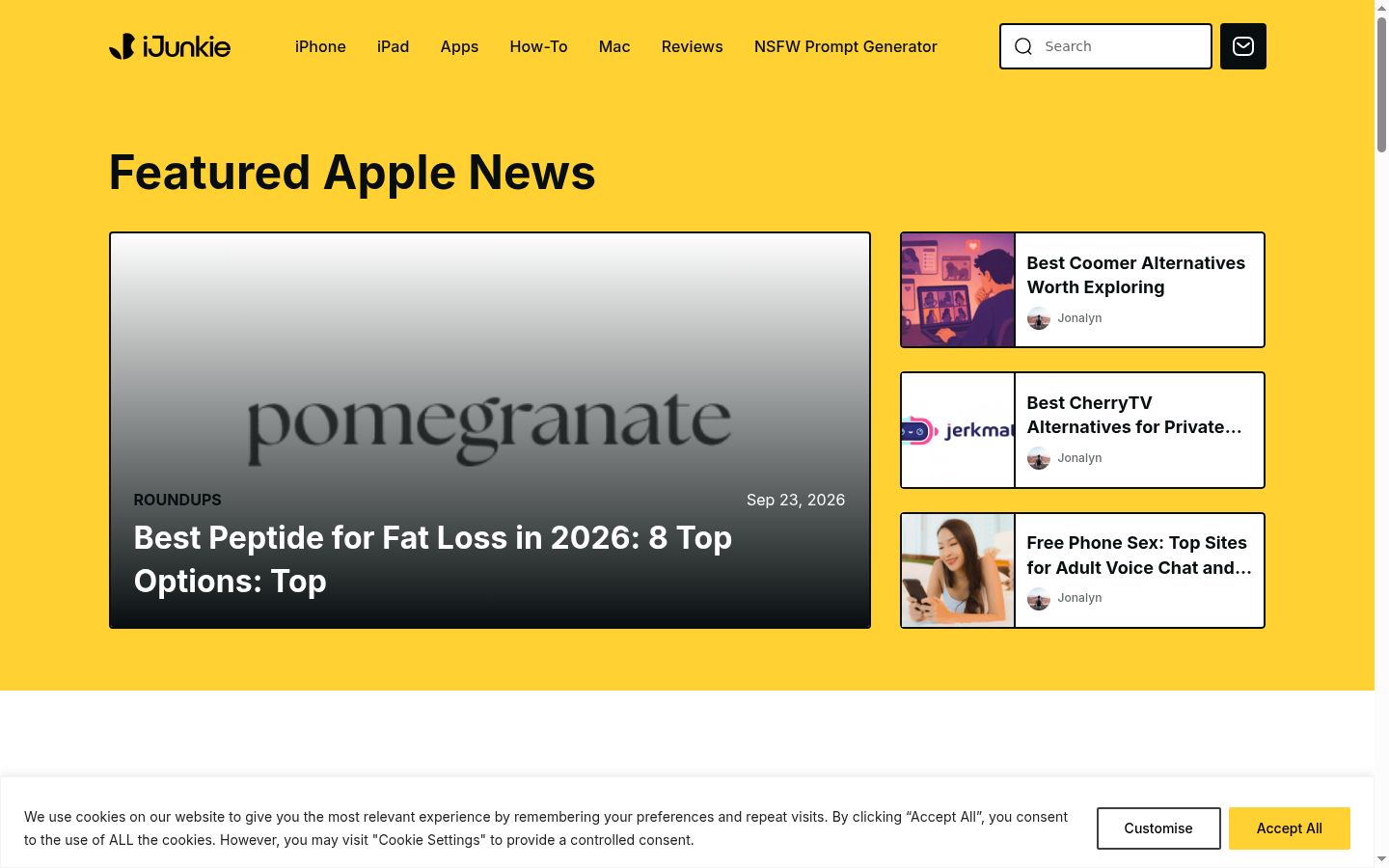Open NSFW Prompt Generator link
The height and width of the screenshot is (868, 1389).
pyautogui.click(x=846, y=46)
